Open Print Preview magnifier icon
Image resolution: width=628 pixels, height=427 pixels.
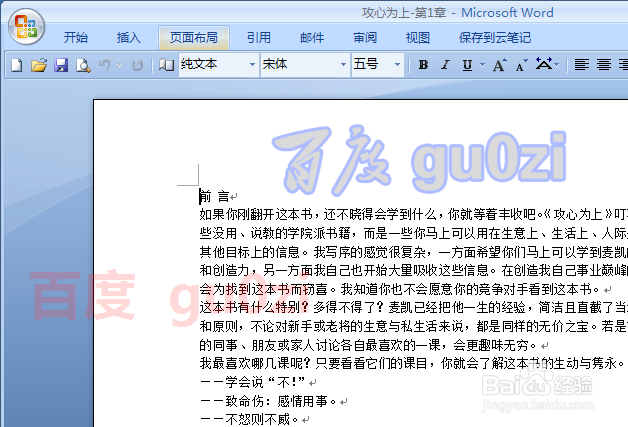coord(83,65)
